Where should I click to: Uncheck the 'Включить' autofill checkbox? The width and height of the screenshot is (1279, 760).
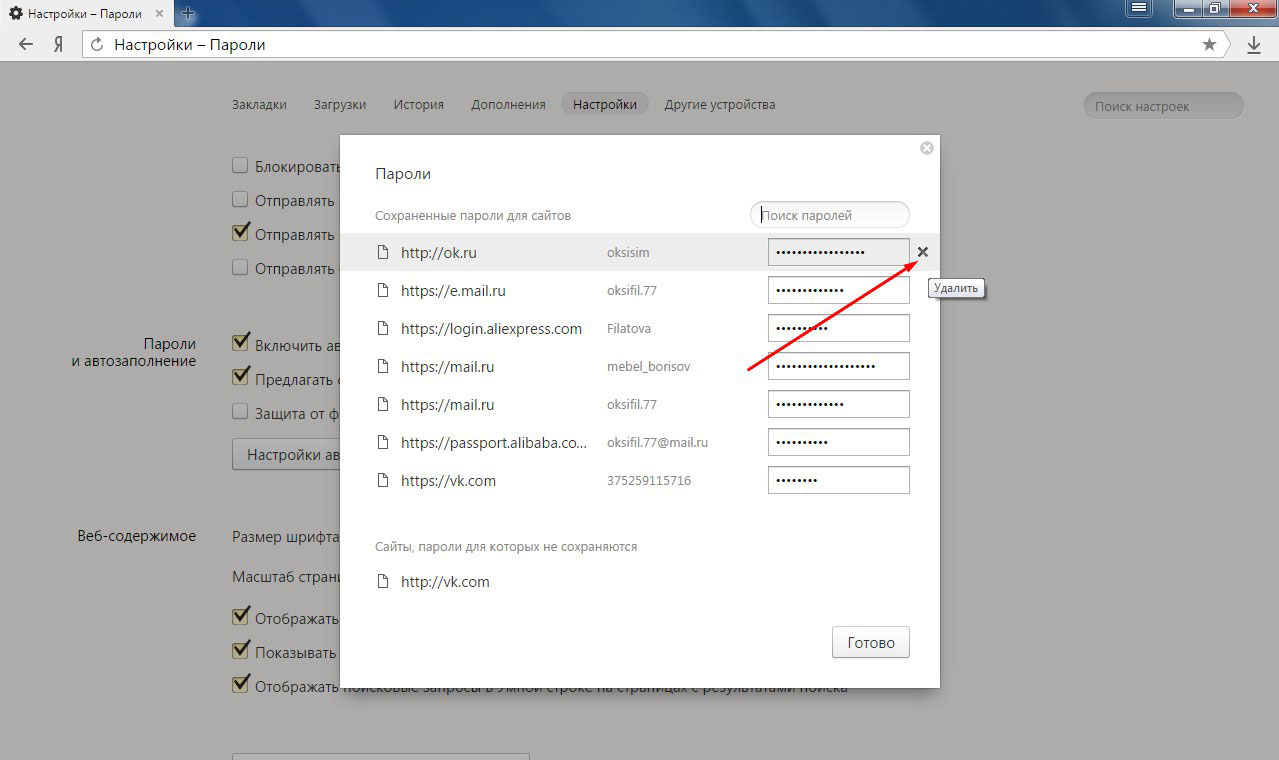[240, 343]
